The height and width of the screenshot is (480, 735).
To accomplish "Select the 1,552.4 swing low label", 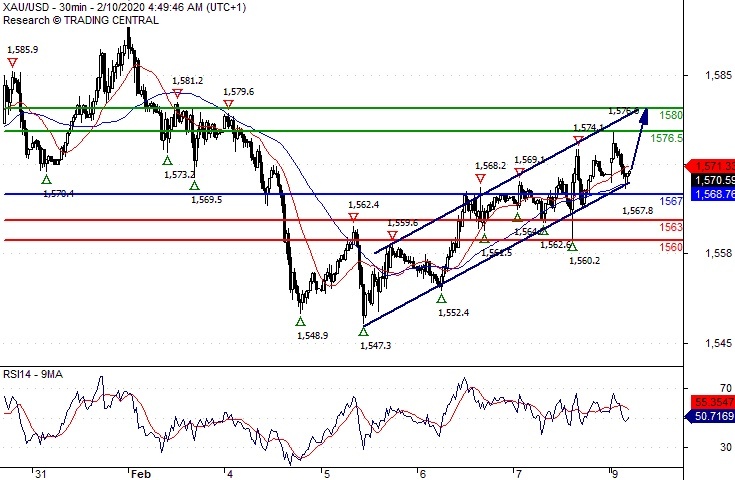I will tap(454, 313).
